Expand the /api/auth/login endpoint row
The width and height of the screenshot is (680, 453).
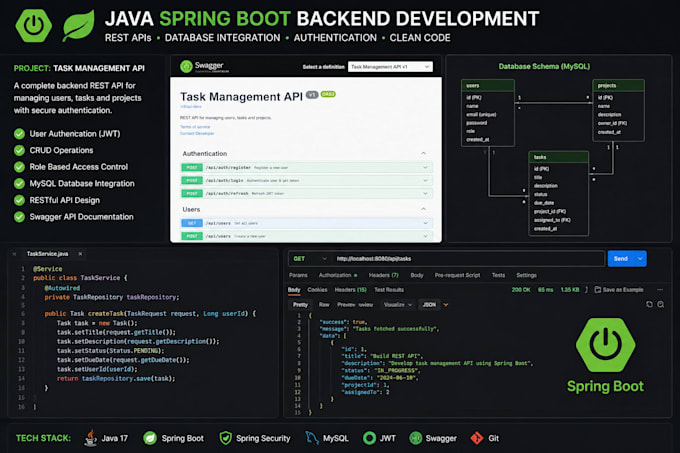(306, 180)
